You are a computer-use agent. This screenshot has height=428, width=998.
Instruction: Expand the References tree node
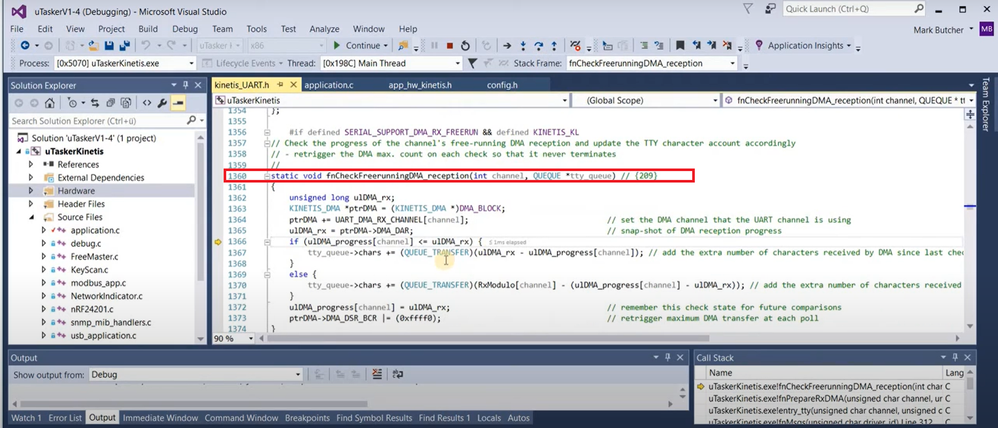(x=31, y=164)
